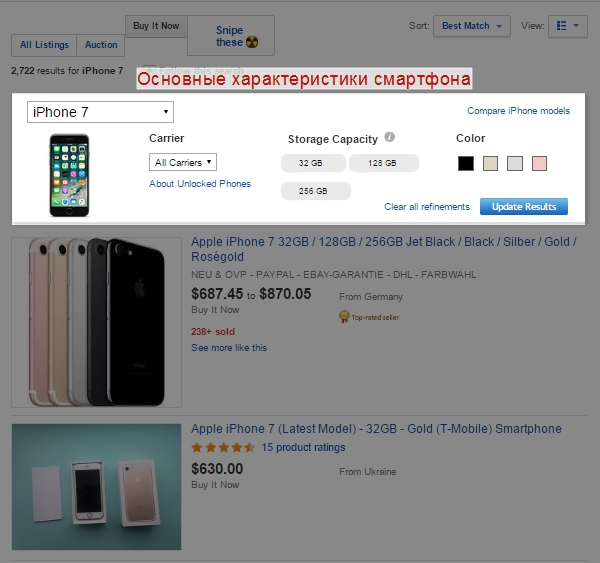Switch to the All Listings tab
This screenshot has height=563, width=600.
coord(45,45)
